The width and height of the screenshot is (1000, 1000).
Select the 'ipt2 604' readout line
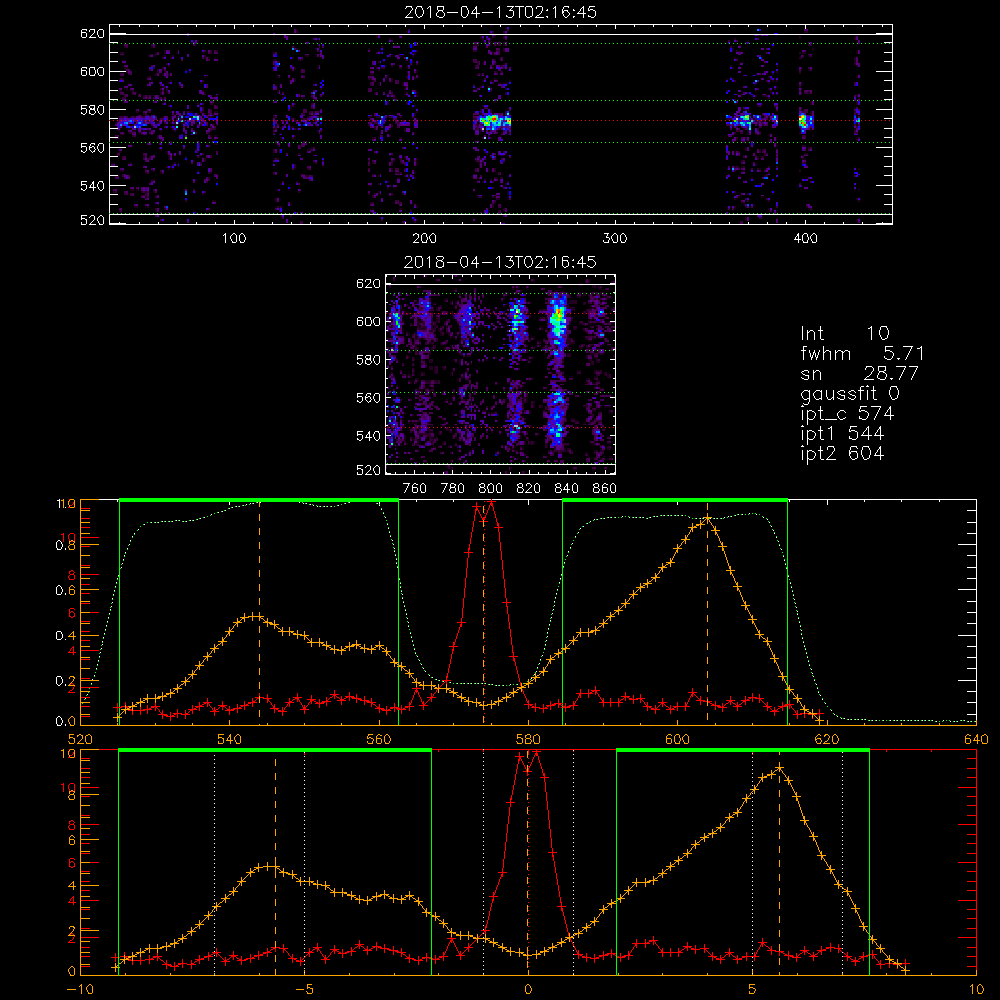(842, 453)
